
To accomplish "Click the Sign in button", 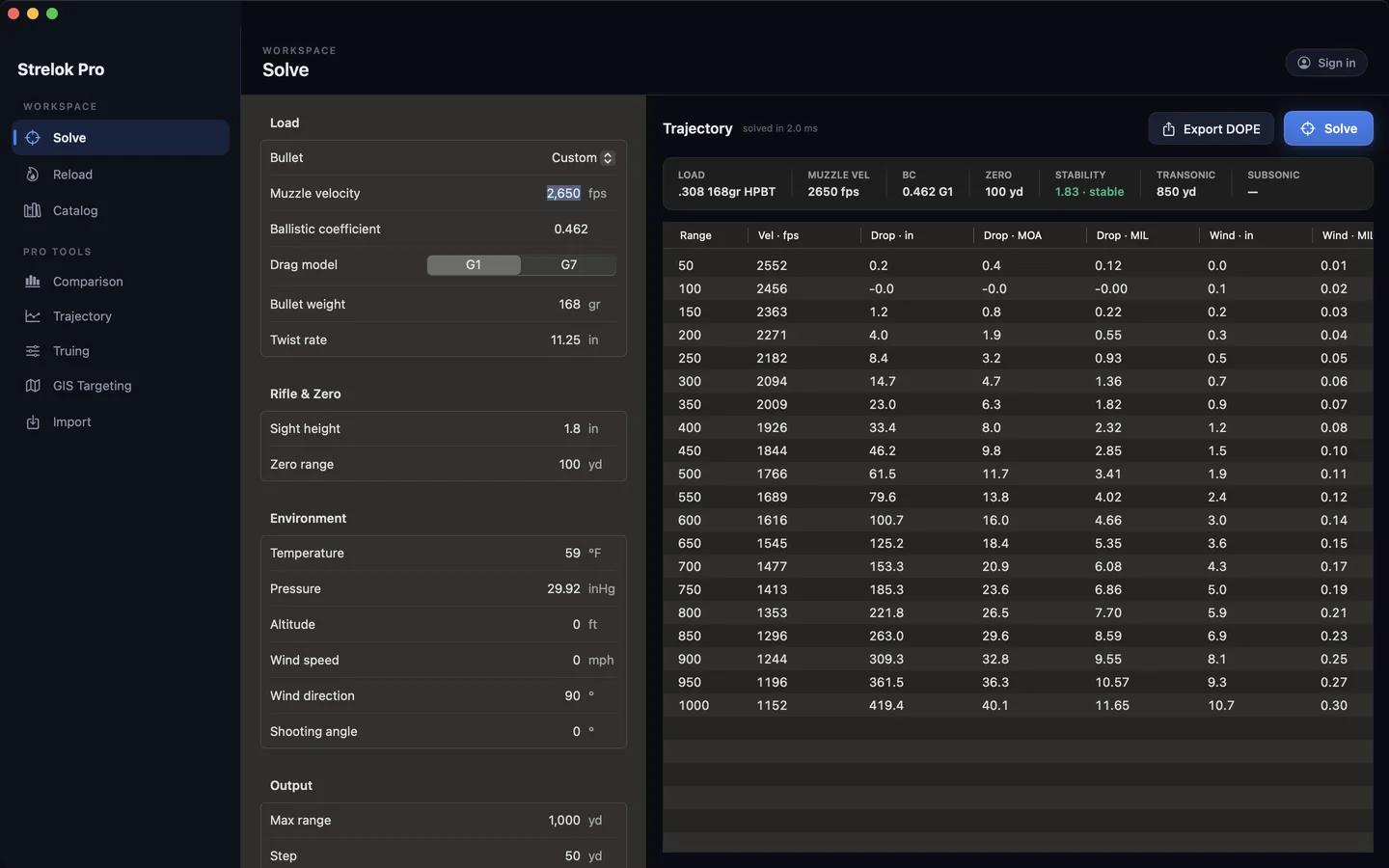I will (x=1326, y=63).
